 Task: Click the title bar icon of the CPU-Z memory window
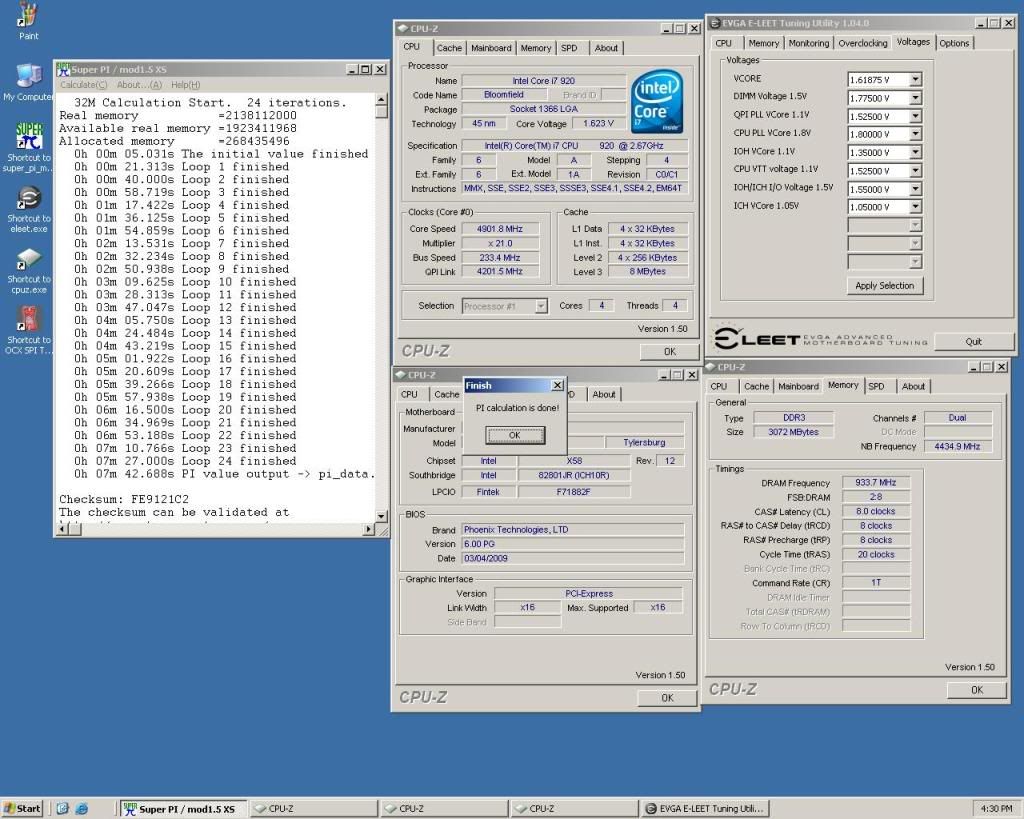click(x=710, y=367)
